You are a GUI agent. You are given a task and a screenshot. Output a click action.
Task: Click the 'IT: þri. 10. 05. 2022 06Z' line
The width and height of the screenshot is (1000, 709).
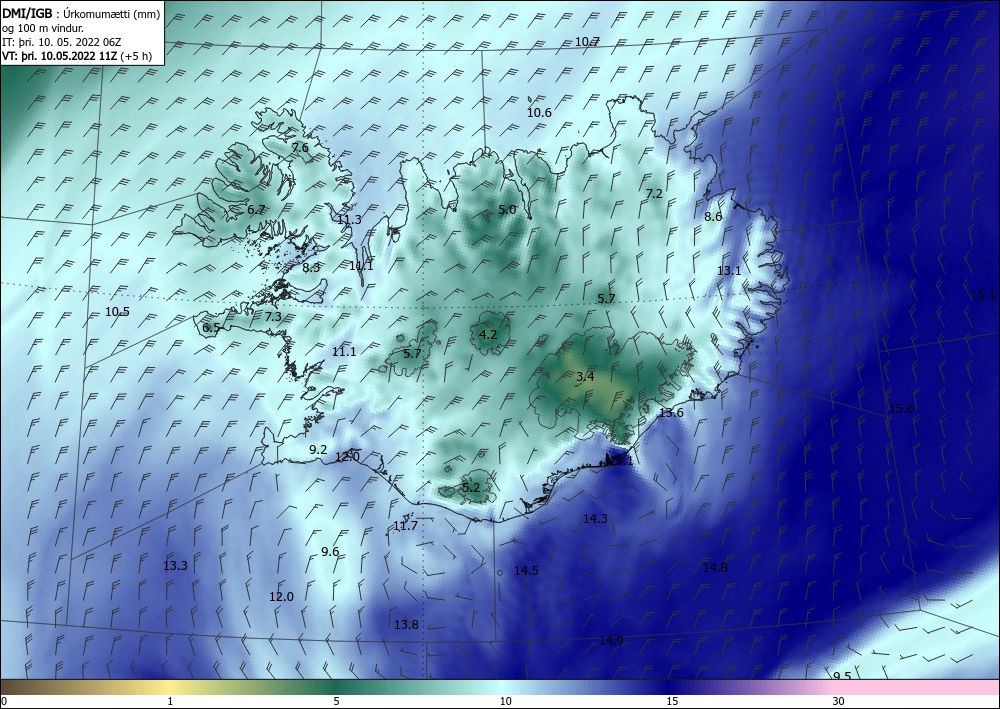point(62,42)
